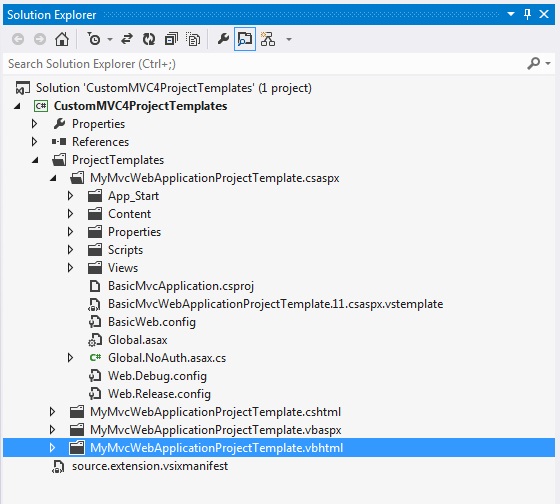Click the wrench icon beside project Properties
Screen dimensions: 560x504
tap(59, 124)
